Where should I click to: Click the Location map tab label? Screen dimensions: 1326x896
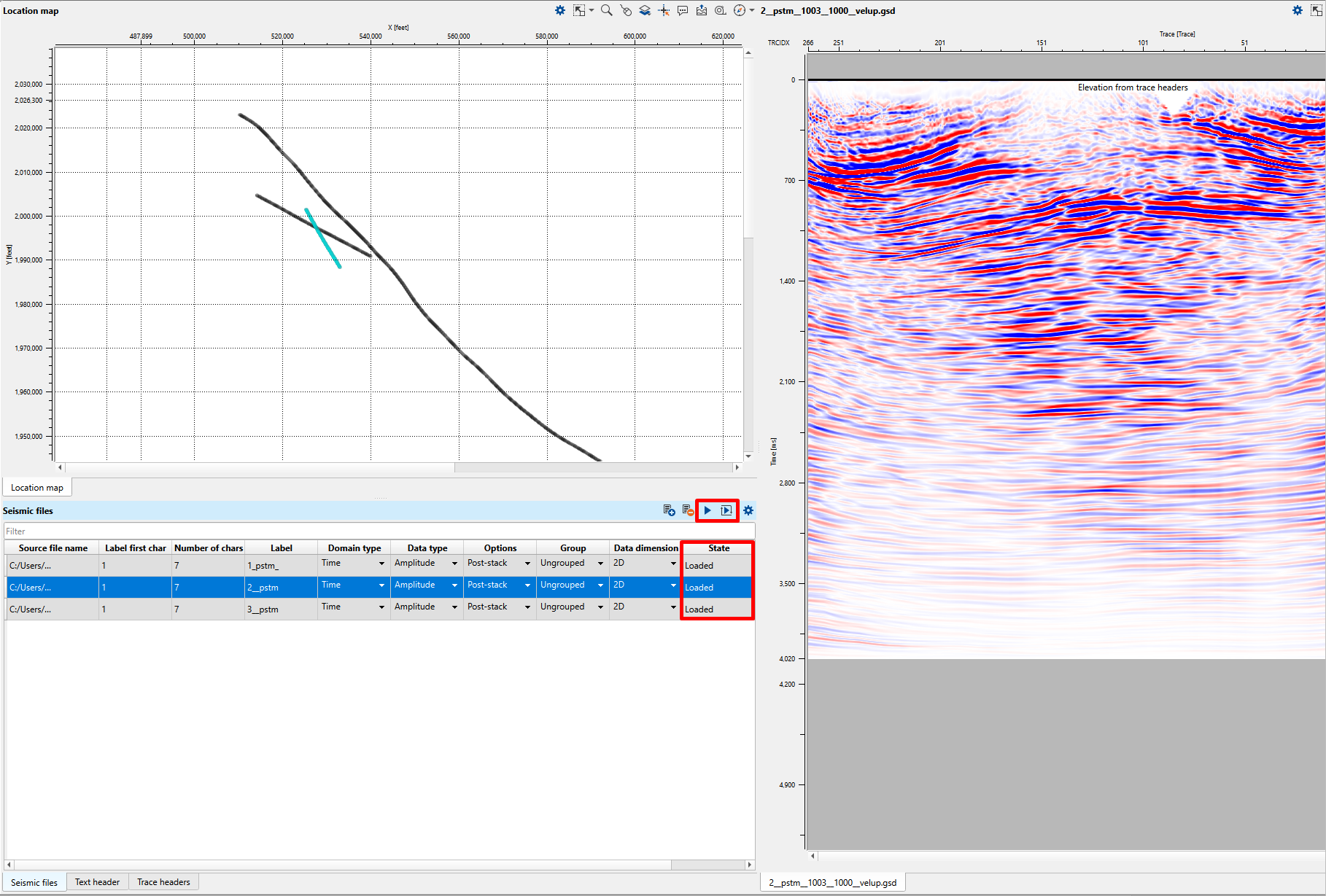37,487
